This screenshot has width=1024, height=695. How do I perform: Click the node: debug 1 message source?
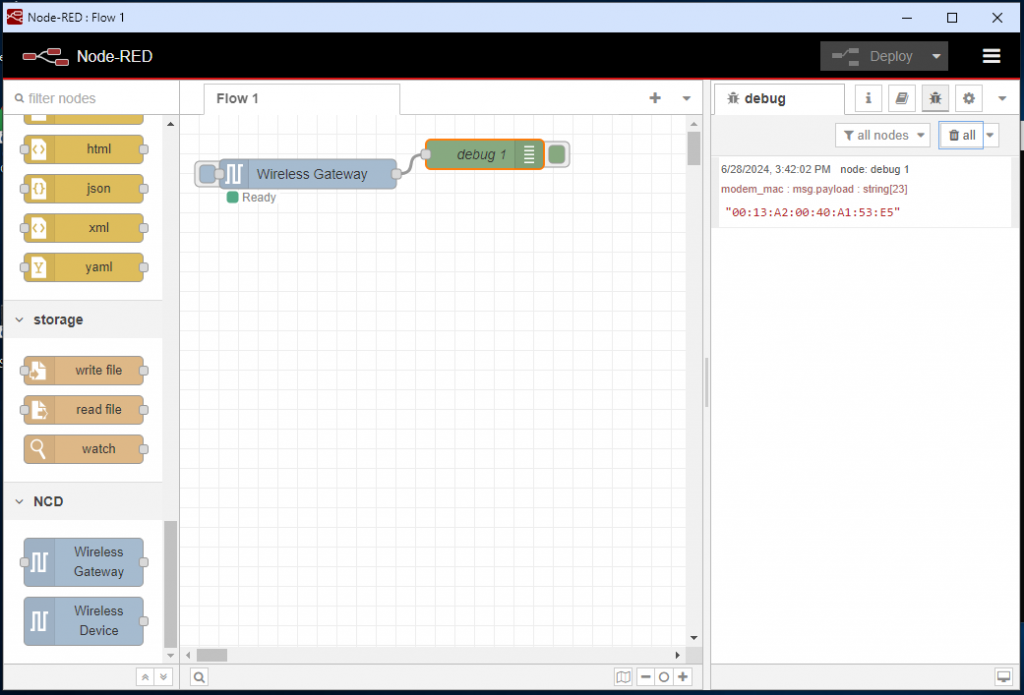[x=874, y=170]
